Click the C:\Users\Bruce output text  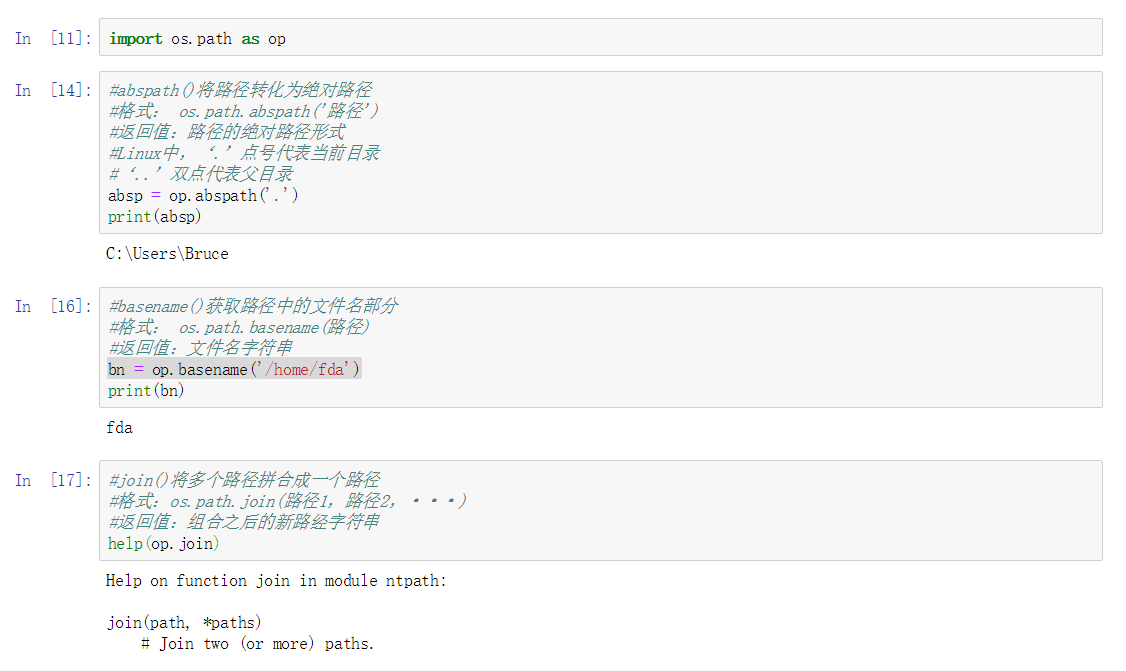167,254
